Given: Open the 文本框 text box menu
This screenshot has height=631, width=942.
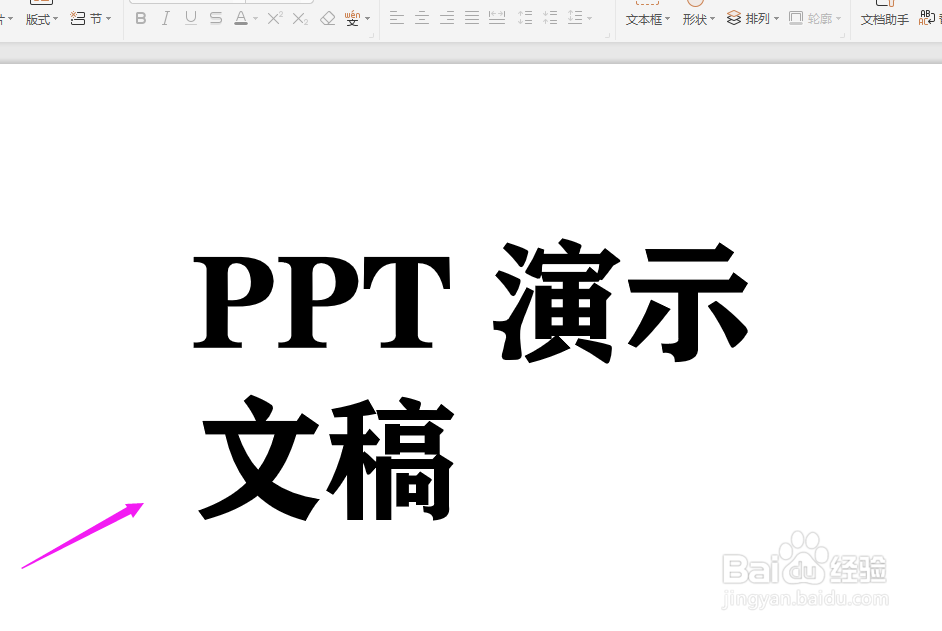Looking at the screenshot, I should click(646, 17).
